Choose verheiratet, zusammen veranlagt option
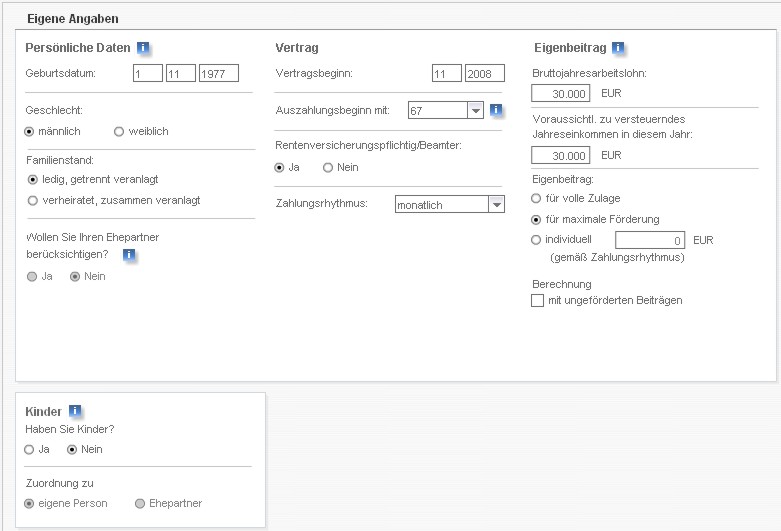Screen dimensions: 781x531 33,200
